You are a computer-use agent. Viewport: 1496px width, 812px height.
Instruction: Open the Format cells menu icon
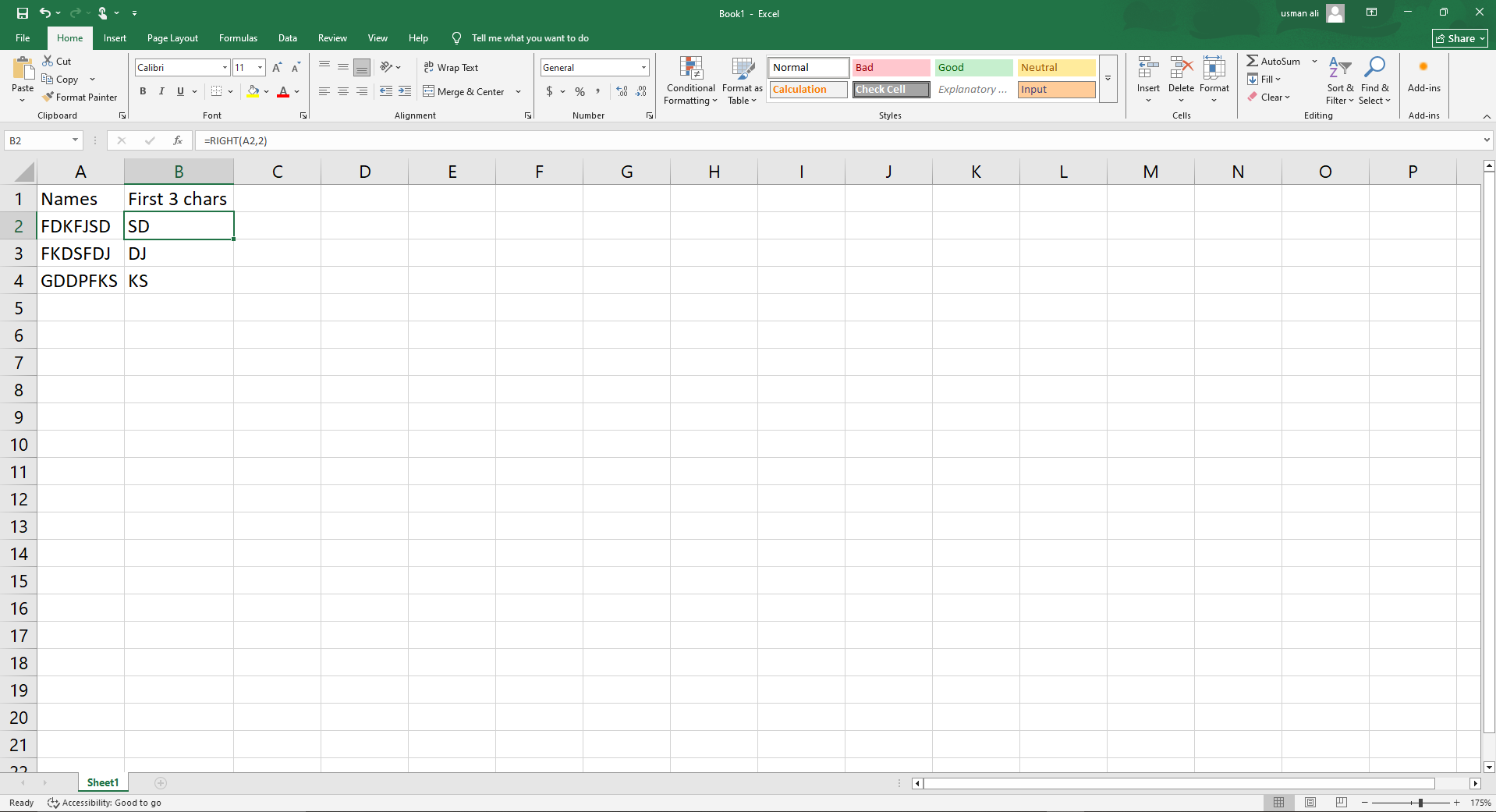[x=1214, y=69]
